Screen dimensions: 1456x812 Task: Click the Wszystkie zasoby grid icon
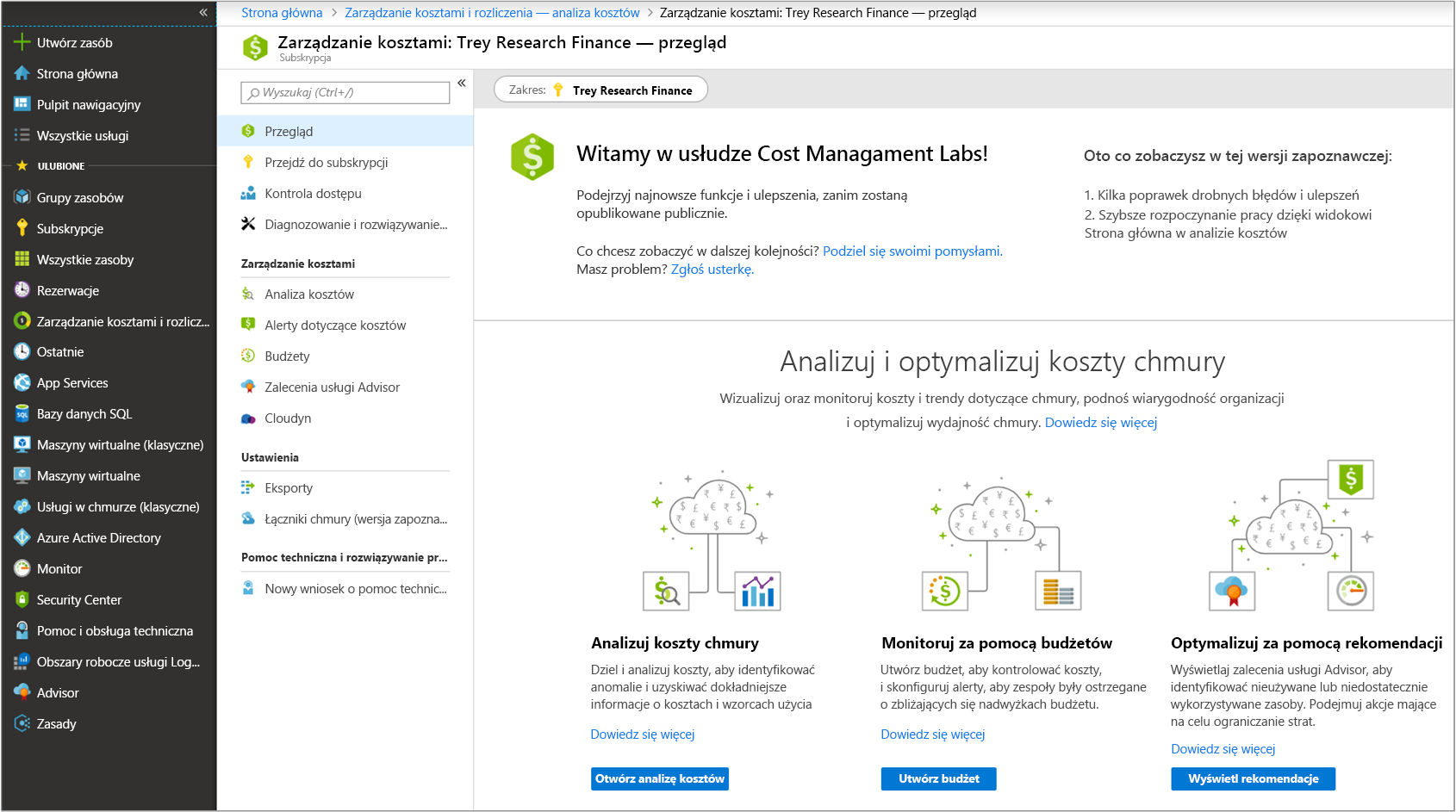click(22, 259)
